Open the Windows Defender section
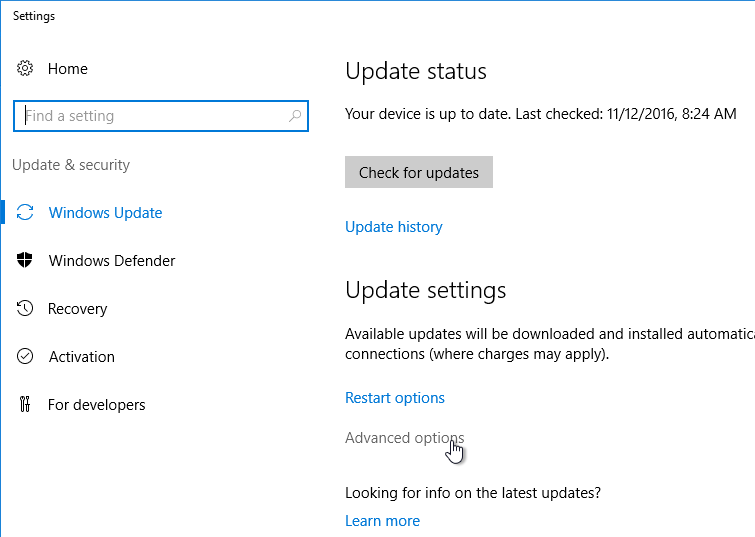This screenshot has width=755, height=537. point(112,261)
